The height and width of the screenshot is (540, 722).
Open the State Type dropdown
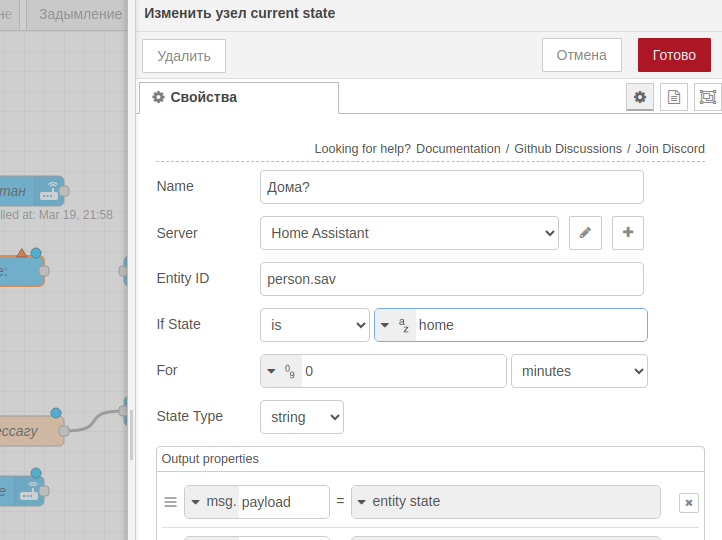click(x=301, y=417)
